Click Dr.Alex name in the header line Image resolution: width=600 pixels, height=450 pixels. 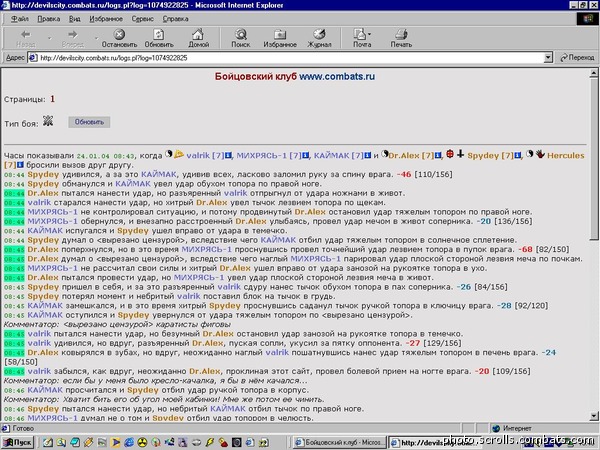coord(404,155)
